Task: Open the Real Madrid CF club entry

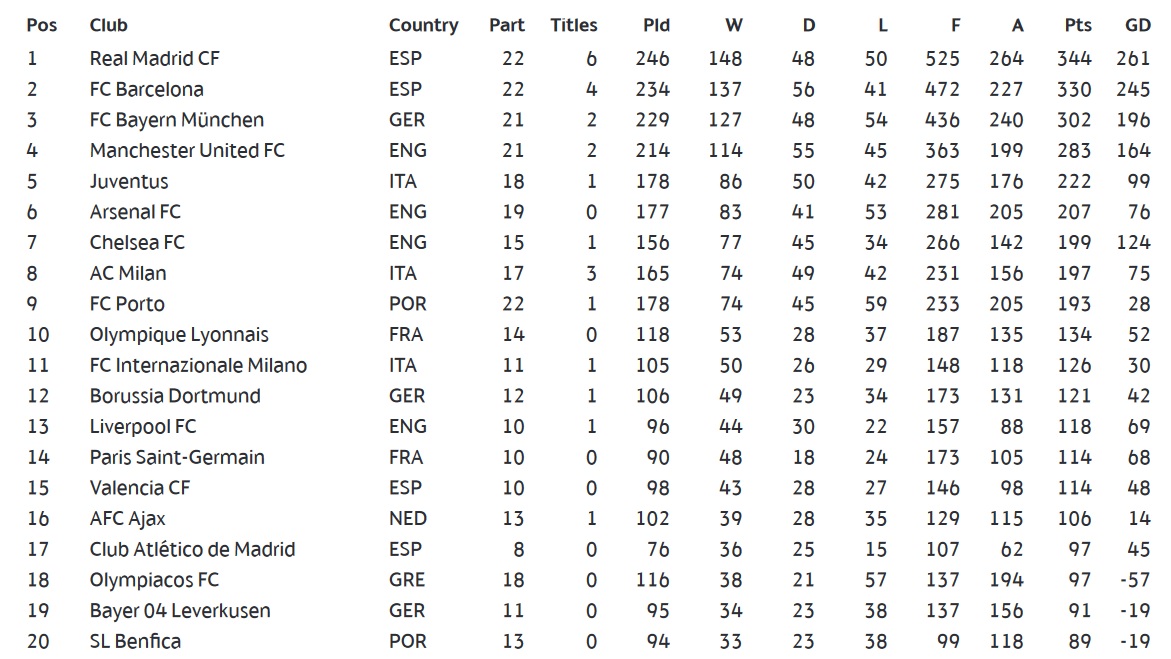Action: [154, 58]
